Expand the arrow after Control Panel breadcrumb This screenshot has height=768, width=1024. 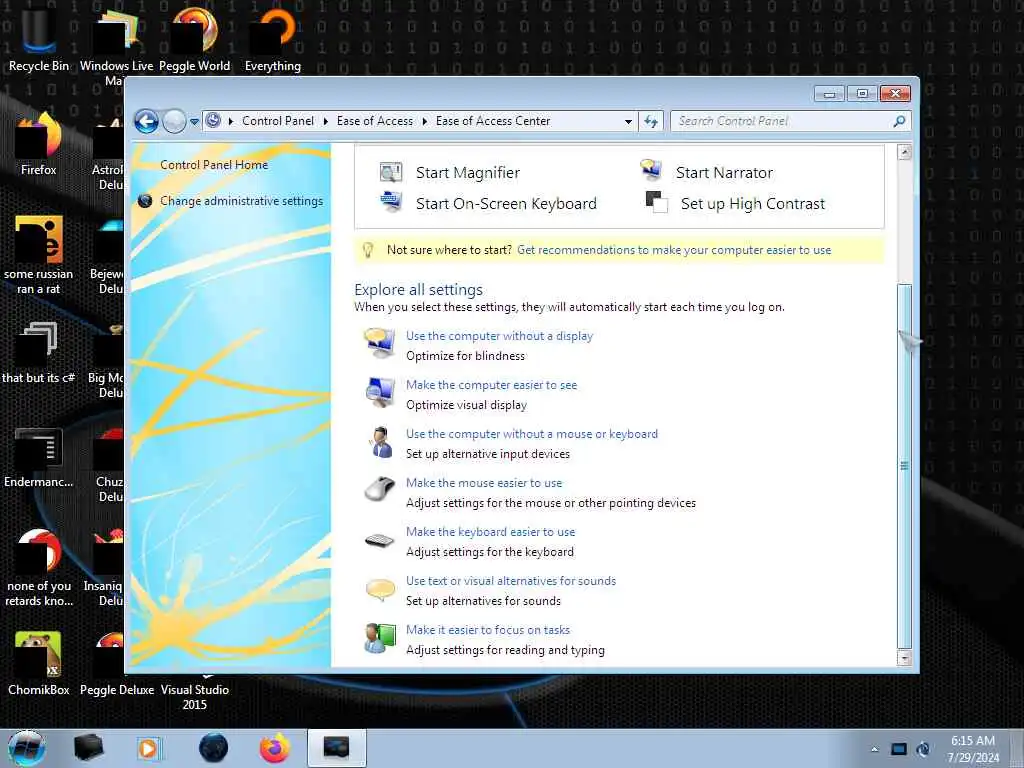tap(325, 121)
